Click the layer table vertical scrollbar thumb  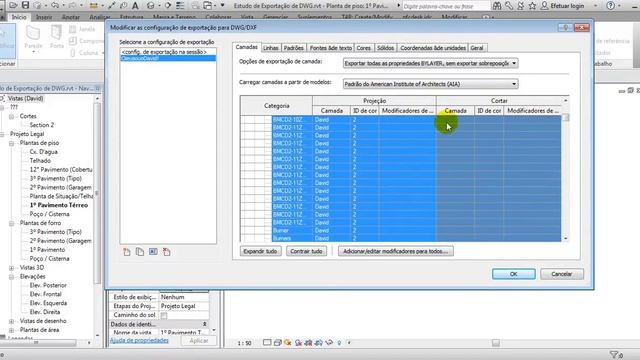pos(565,118)
